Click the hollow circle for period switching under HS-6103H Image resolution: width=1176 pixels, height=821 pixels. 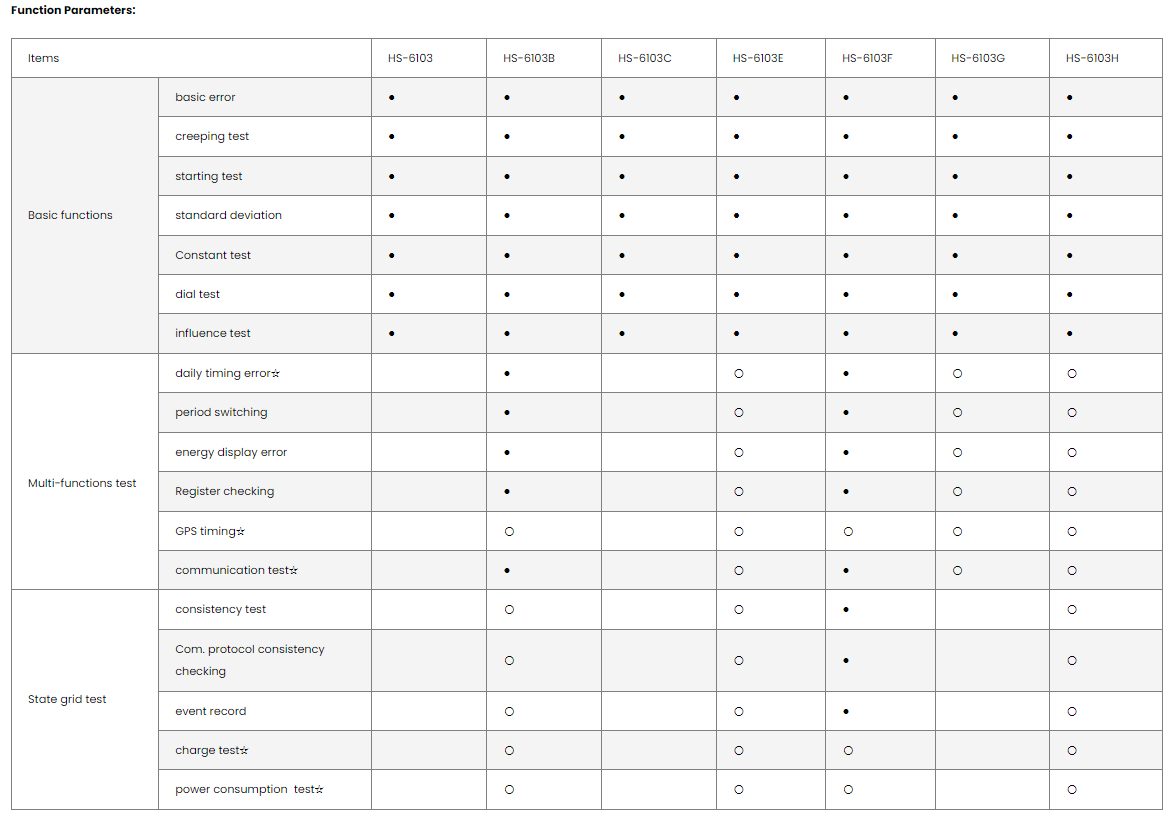click(x=1072, y=412)
